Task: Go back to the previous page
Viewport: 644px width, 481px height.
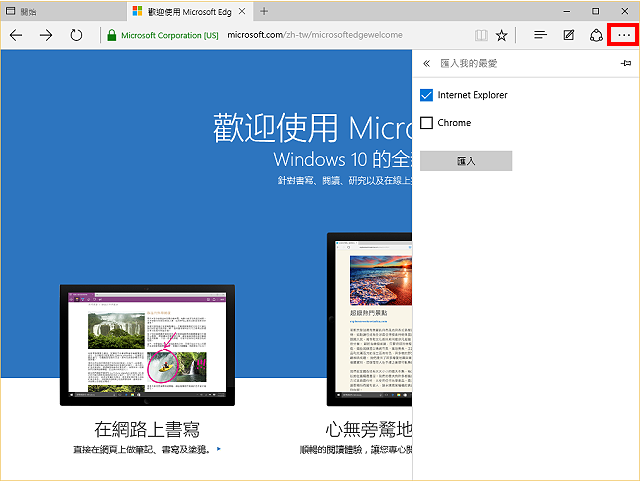Action: [16, 35]
